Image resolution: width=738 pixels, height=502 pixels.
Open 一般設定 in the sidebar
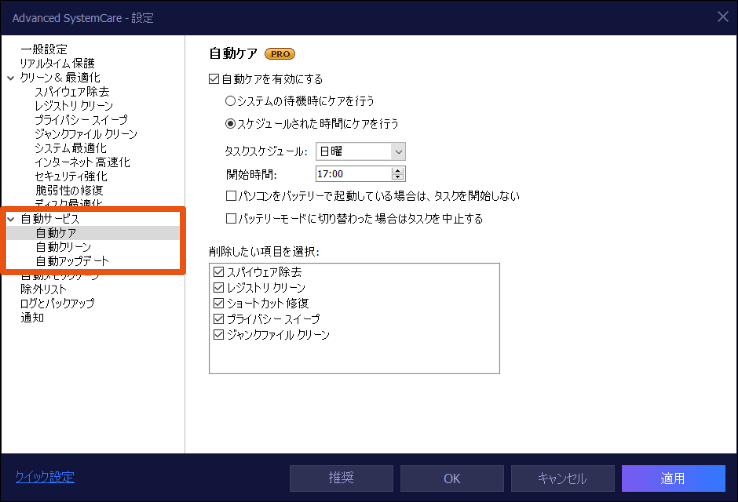coord(44,49)
